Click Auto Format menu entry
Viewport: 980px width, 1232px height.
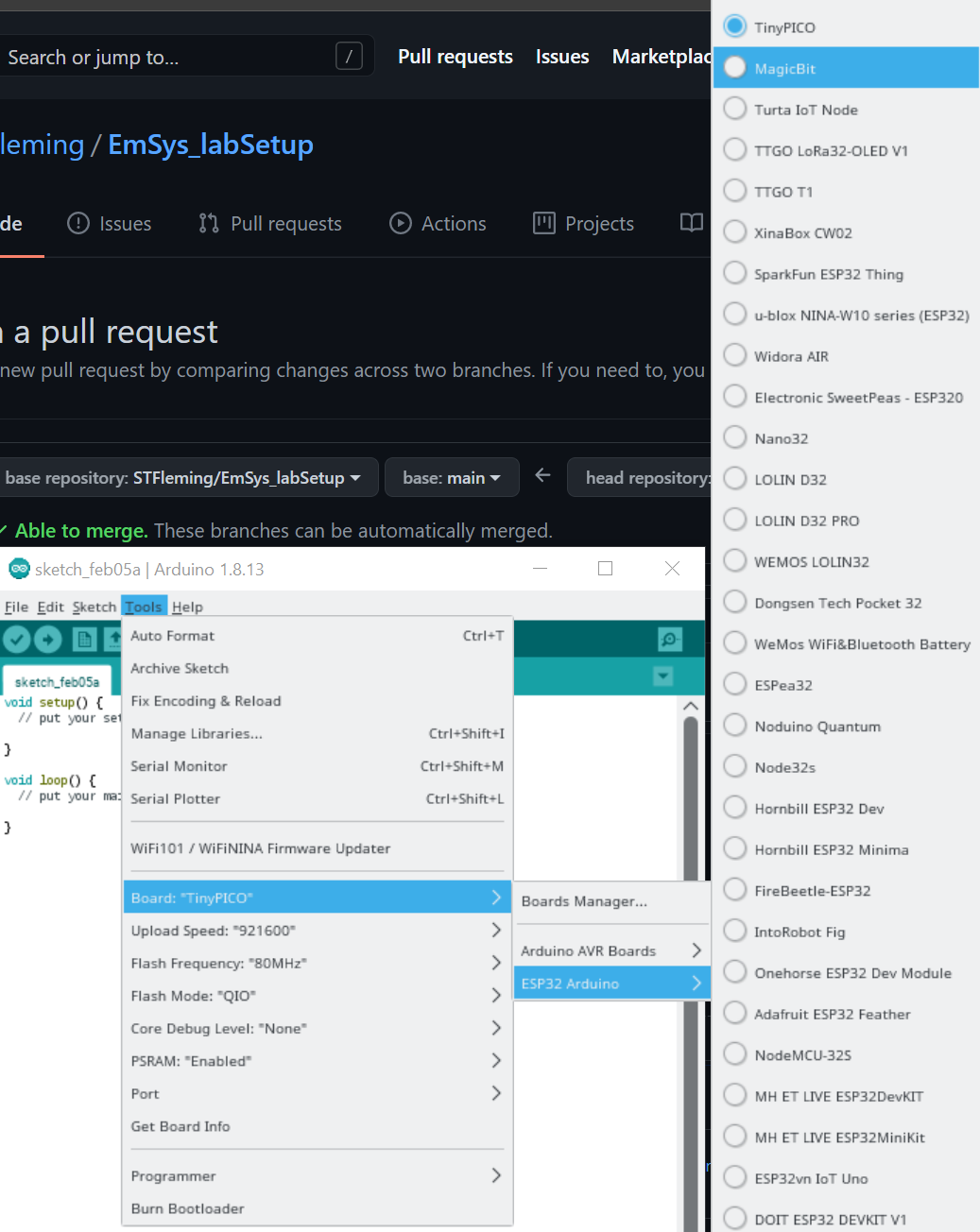[x=318, y=636]
